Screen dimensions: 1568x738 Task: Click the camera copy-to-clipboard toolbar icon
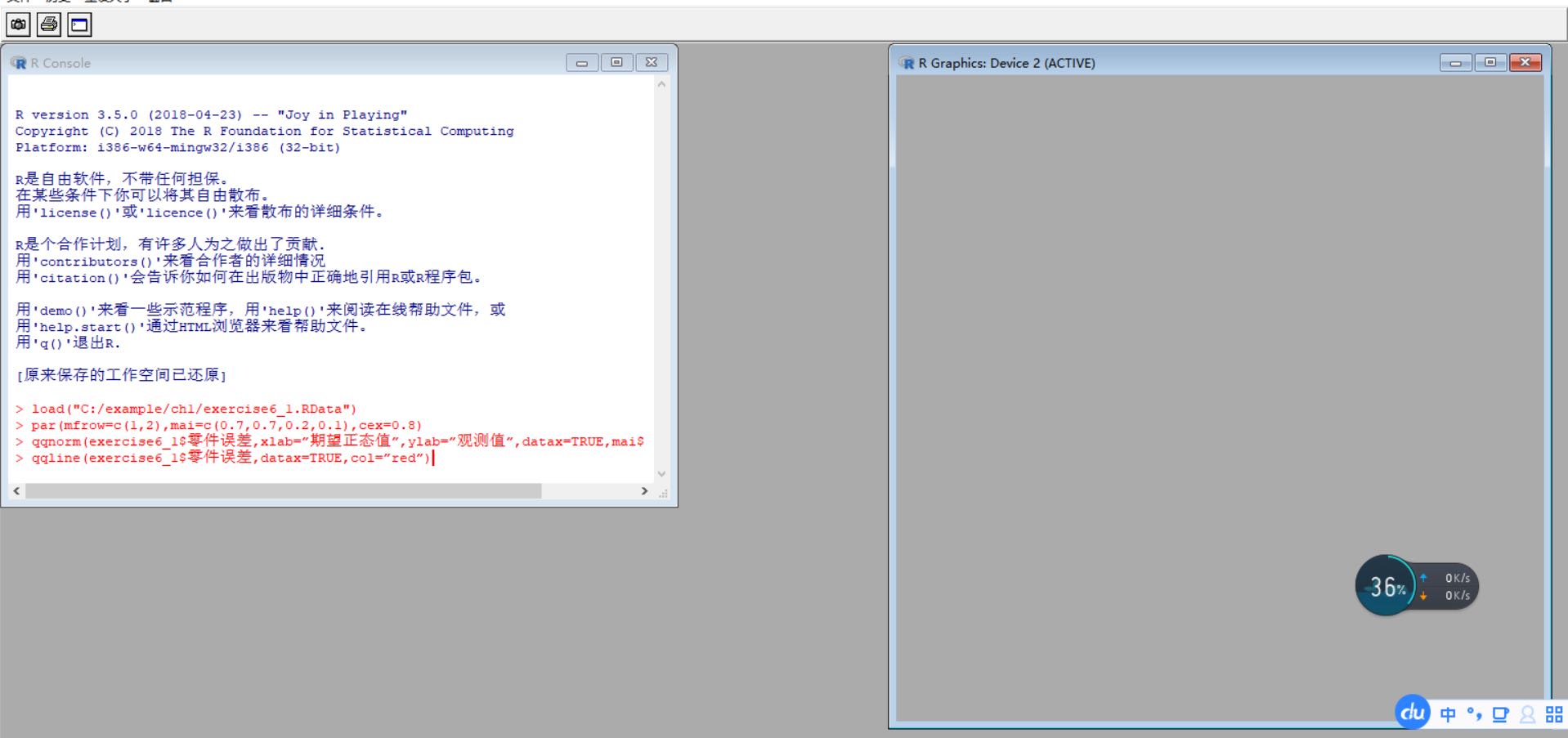pos(18,25)
